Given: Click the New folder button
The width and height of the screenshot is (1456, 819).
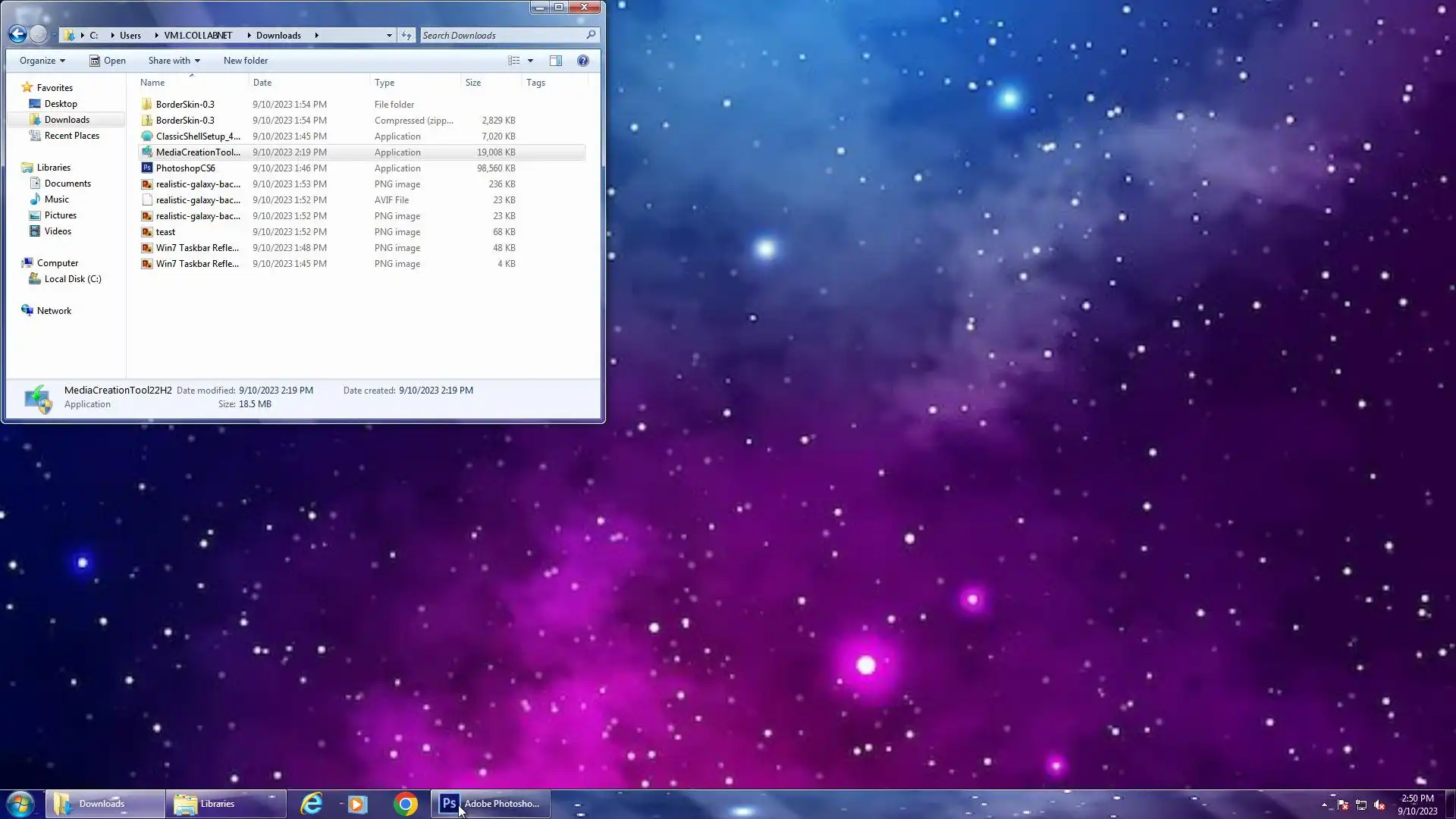Looking at the screenshot, I should pos(245,61).
